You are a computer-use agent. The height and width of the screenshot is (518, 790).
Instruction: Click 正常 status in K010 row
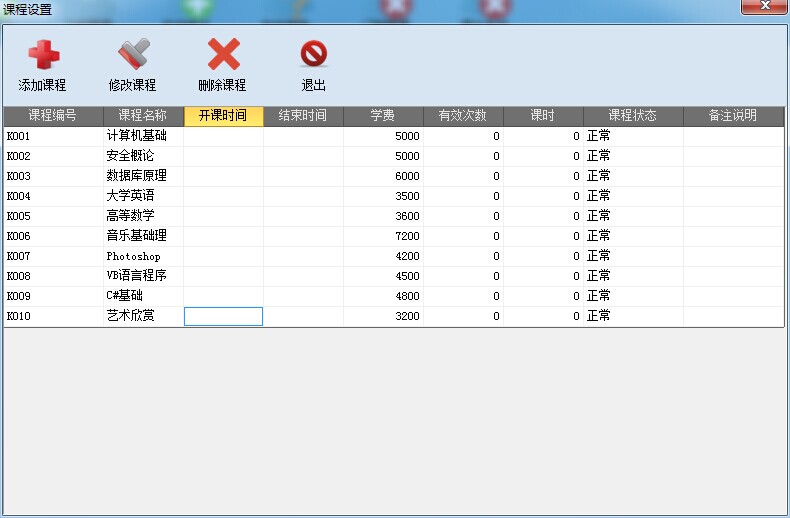click(x=599, y=315)
